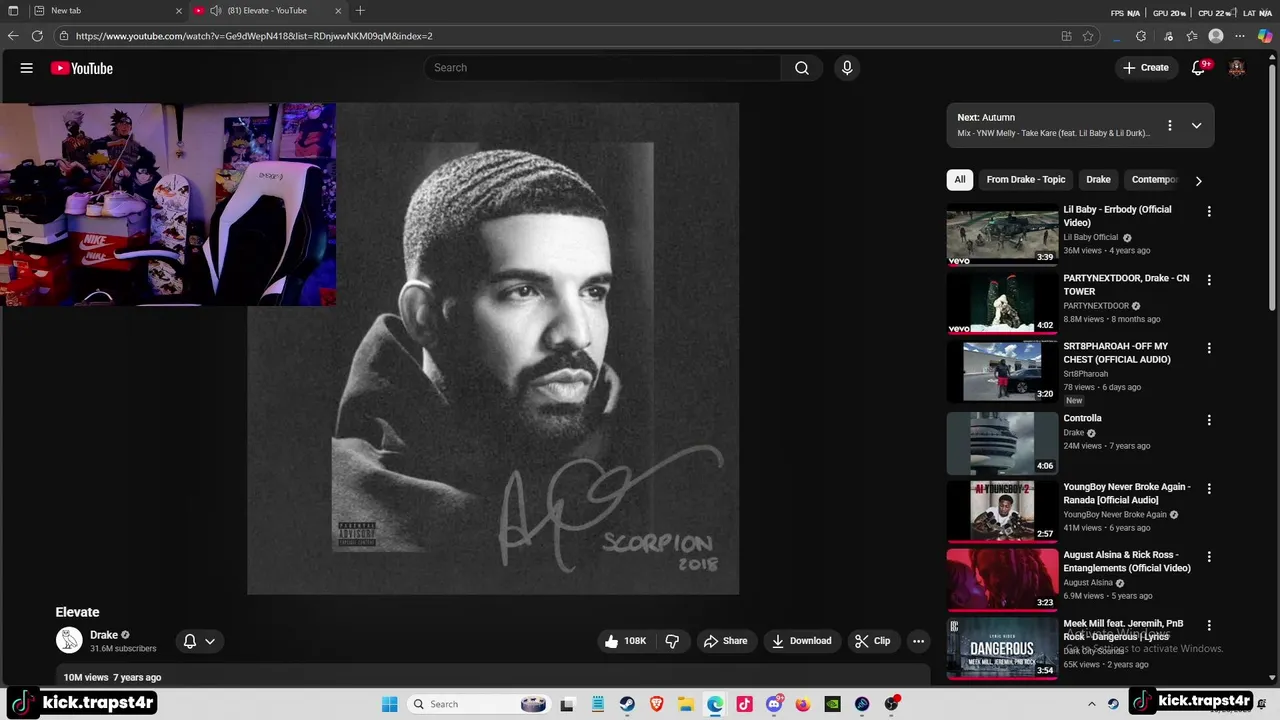Like the video with 108K thumbs up
The height and width of the screenshot is (720, 1280).
625,641
